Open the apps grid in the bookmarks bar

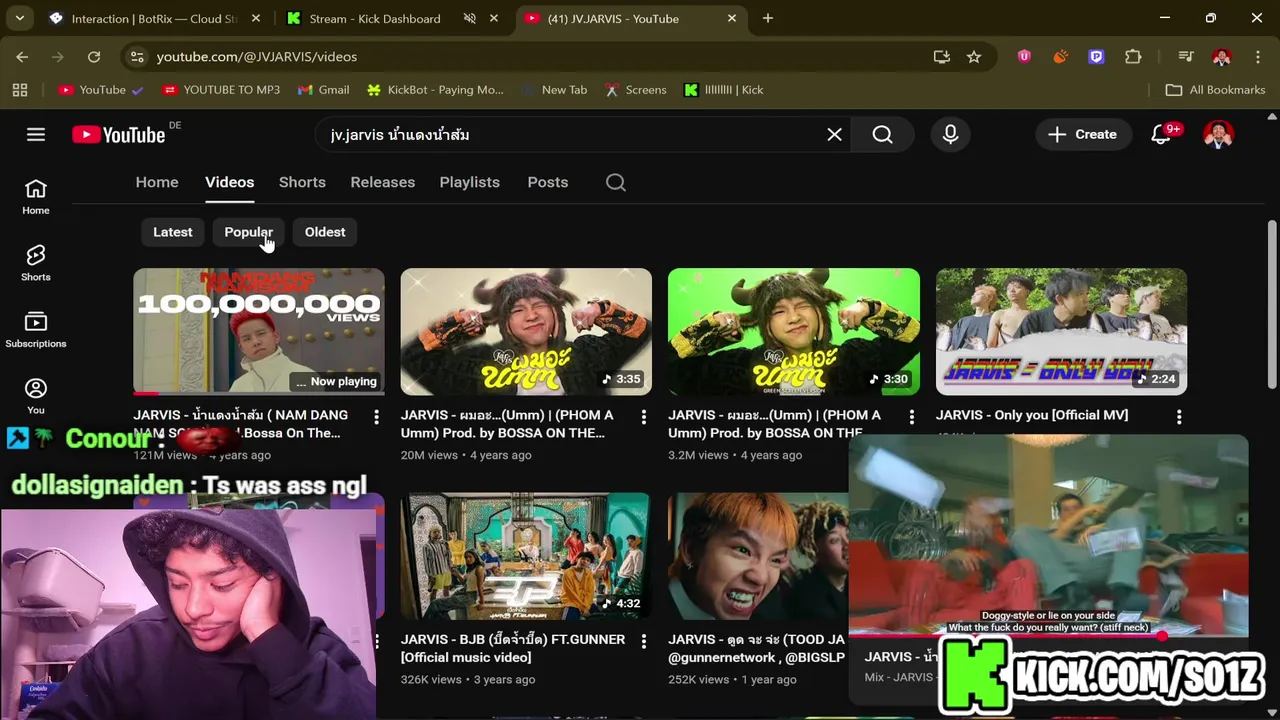20,90
